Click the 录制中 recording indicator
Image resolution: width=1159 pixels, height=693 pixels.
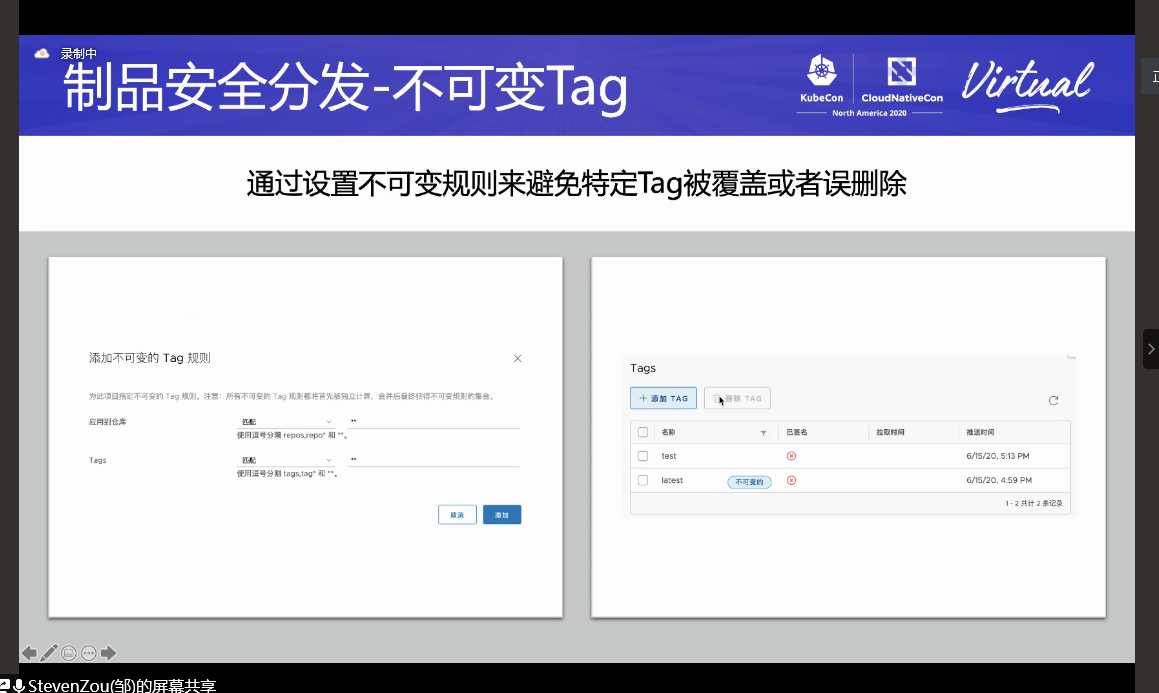tap(78, 53)
